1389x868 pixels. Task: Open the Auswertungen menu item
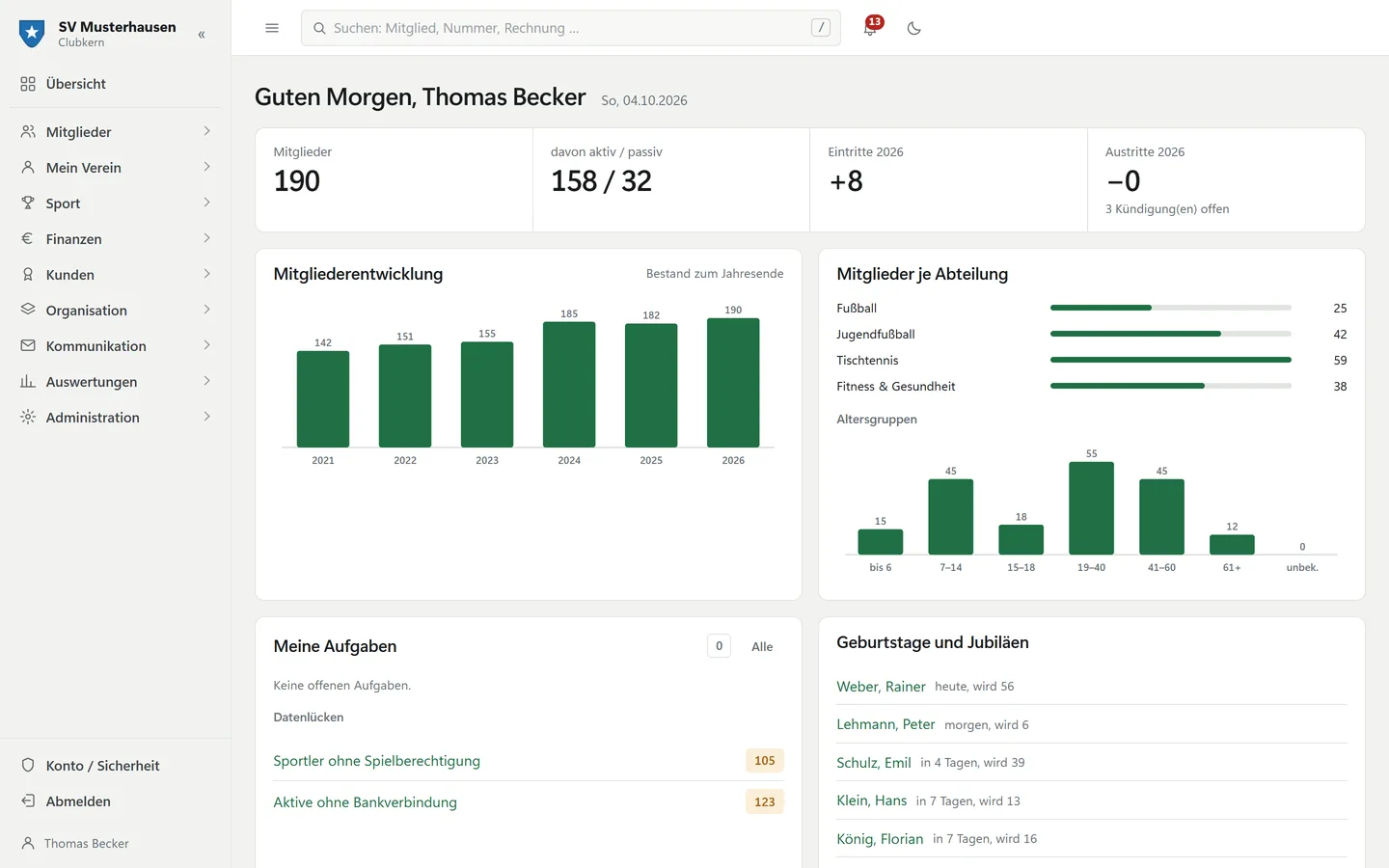pos(116,381)
